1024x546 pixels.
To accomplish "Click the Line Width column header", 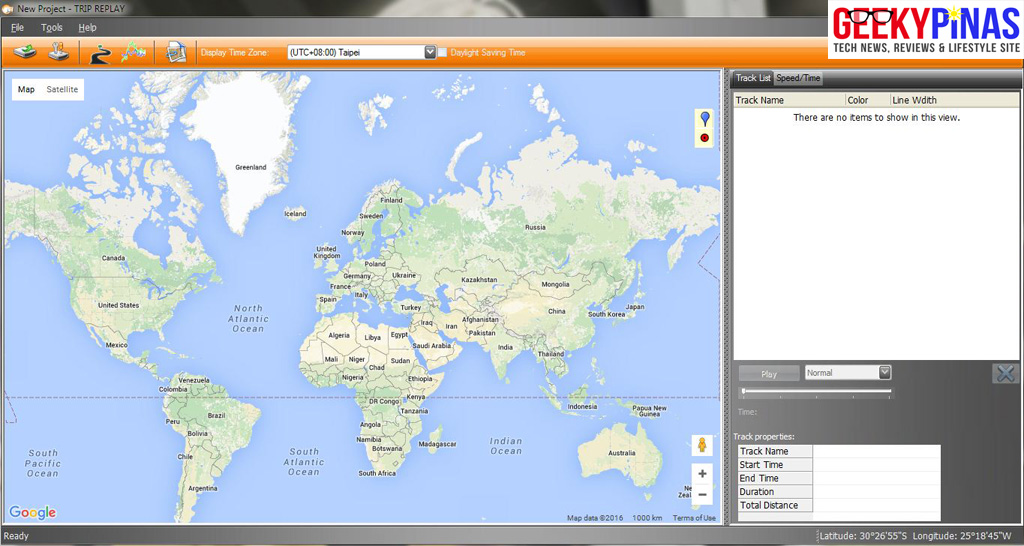I will (954, 100).
